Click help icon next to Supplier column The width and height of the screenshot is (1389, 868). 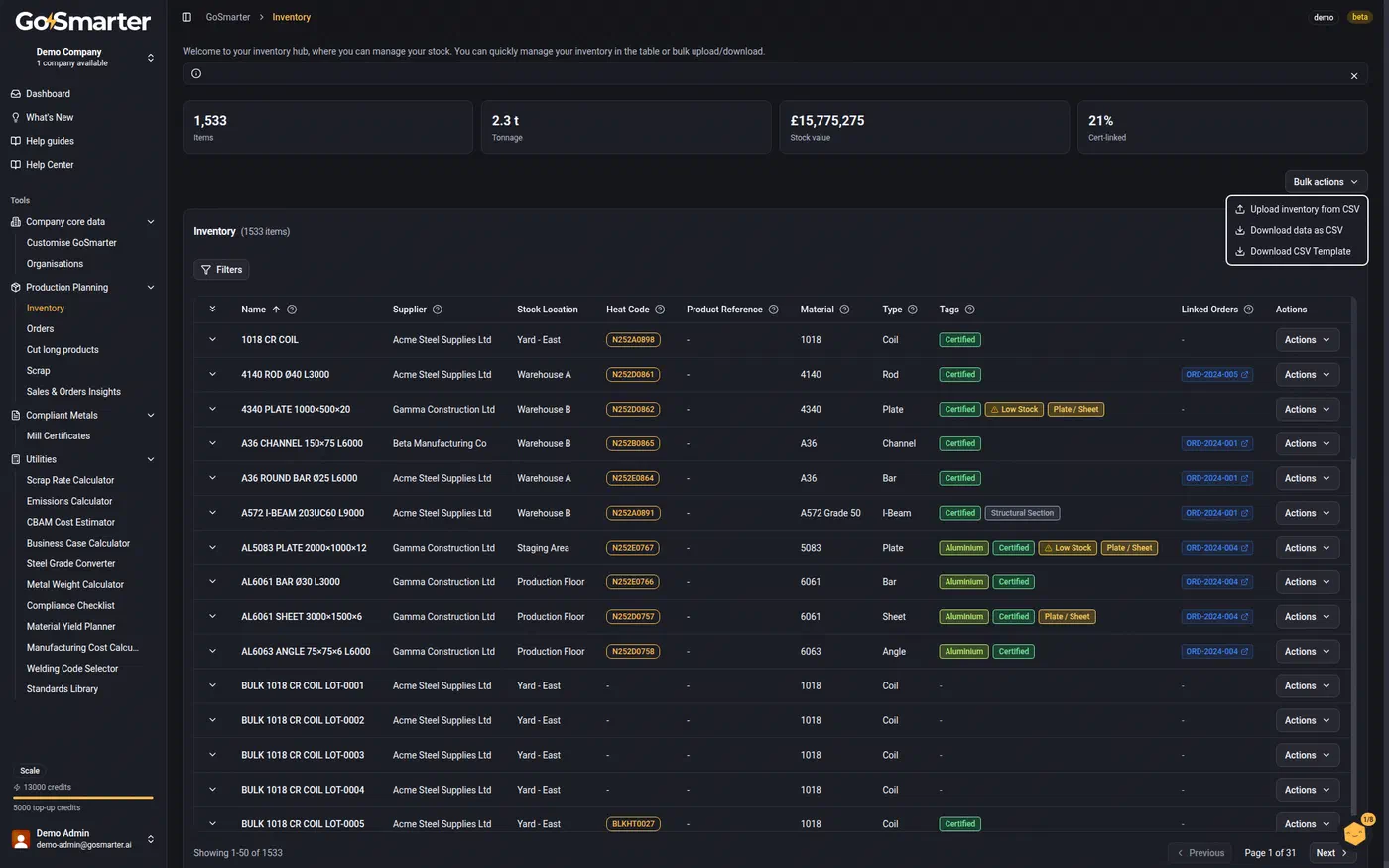438,310
